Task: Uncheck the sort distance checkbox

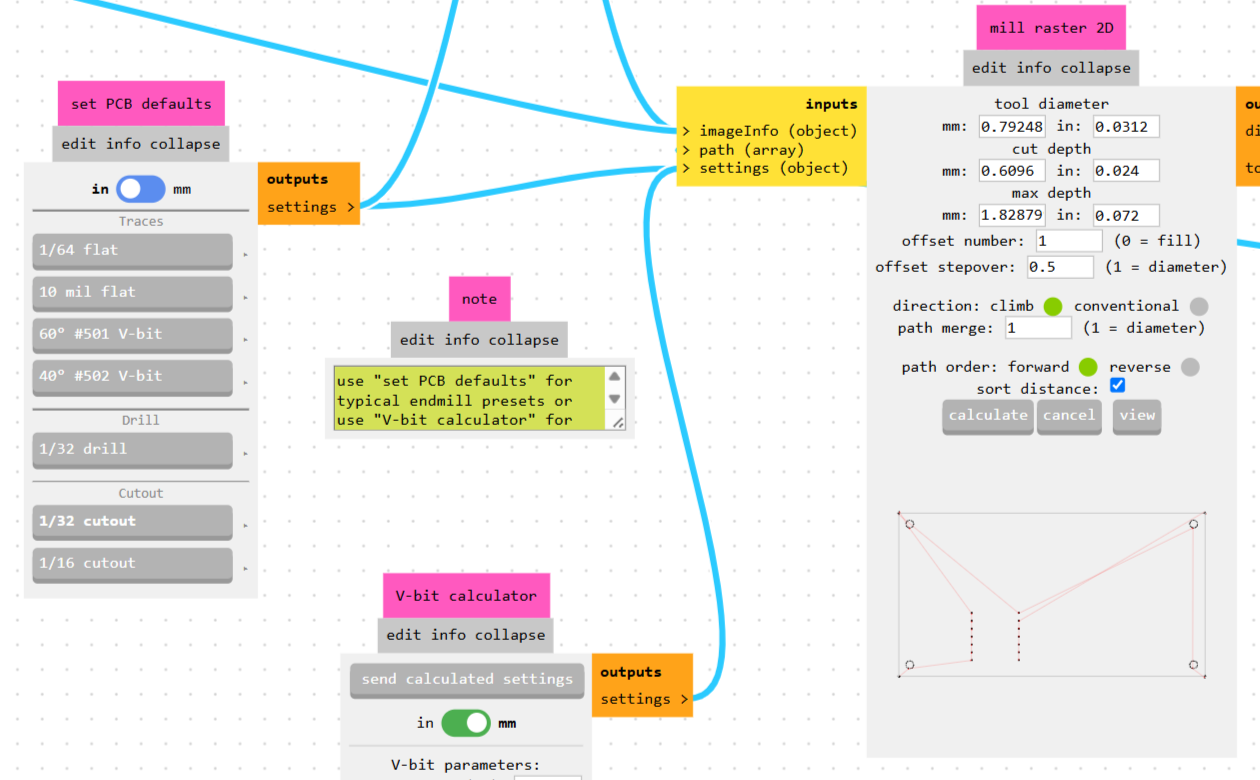Action: coord(1118,385)
